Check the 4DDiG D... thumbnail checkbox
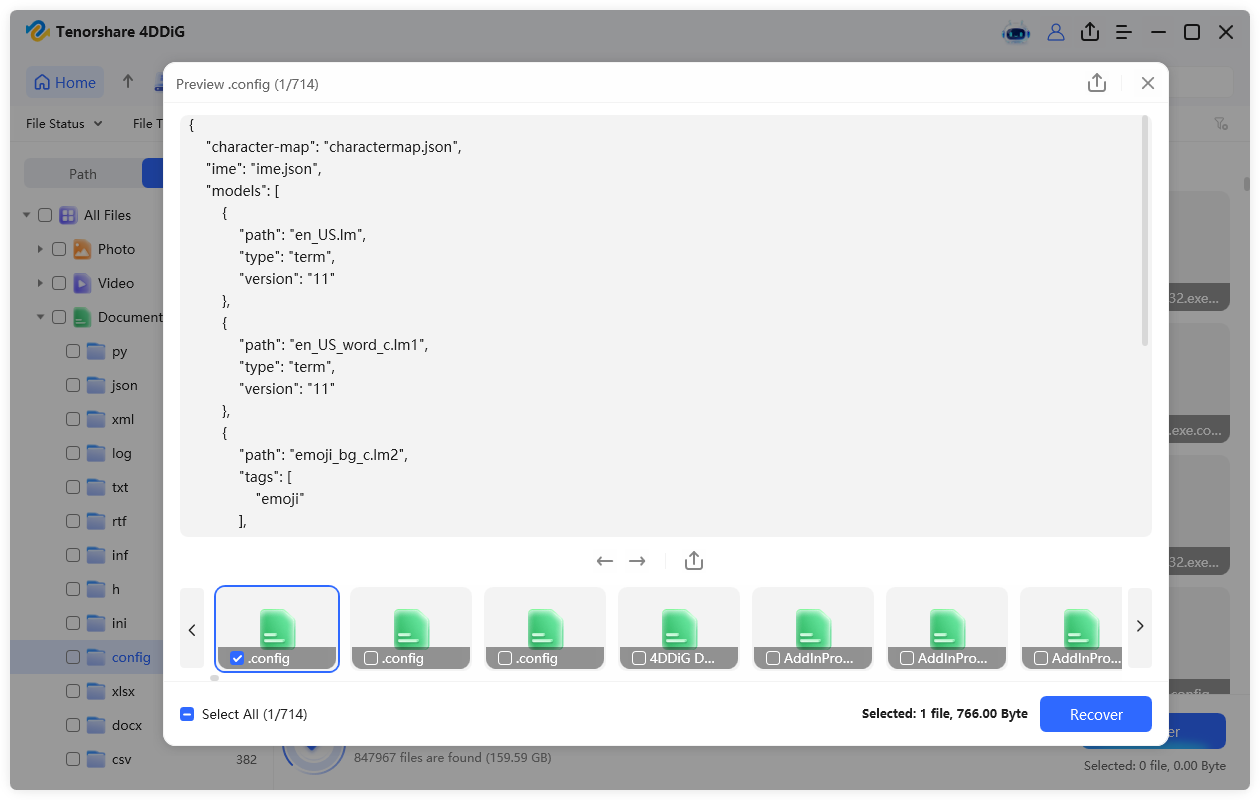The height and width of the screenshot is (800, 1260). tap(639, 658)
